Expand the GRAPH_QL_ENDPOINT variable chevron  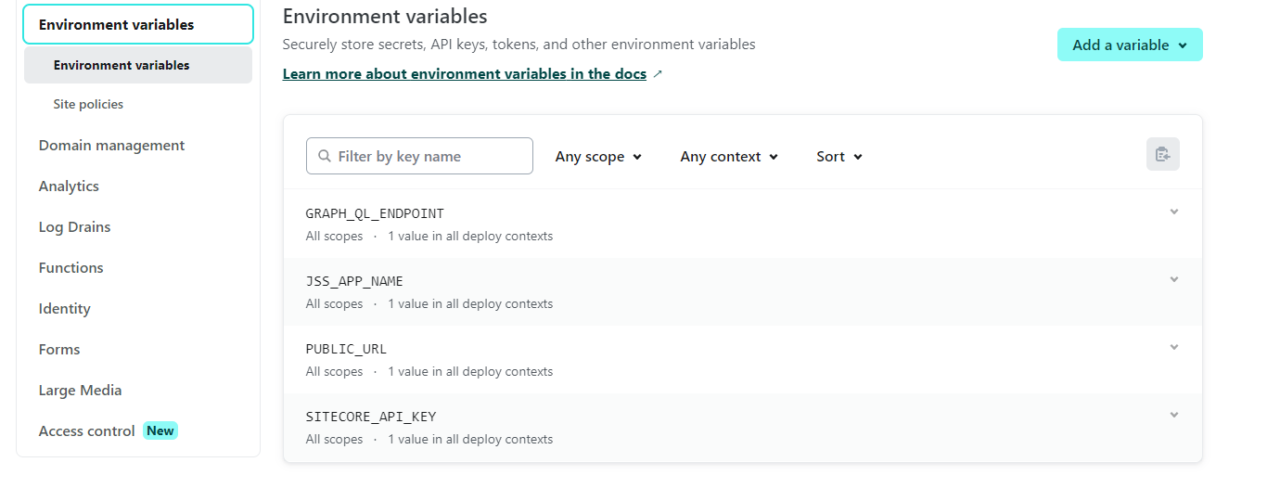click(x=1174, y=212)
